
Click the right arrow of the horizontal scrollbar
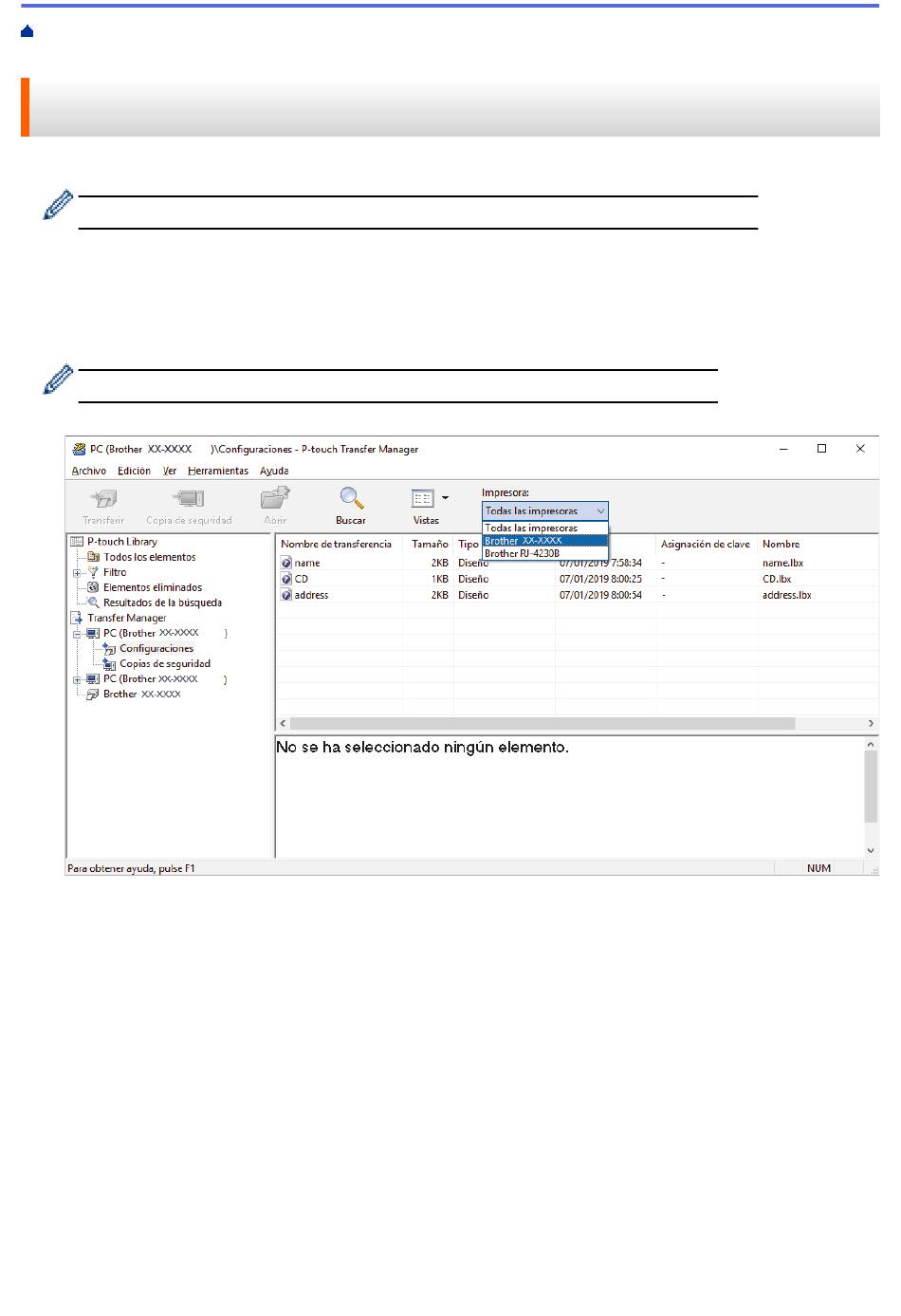[x=871, y=723]
